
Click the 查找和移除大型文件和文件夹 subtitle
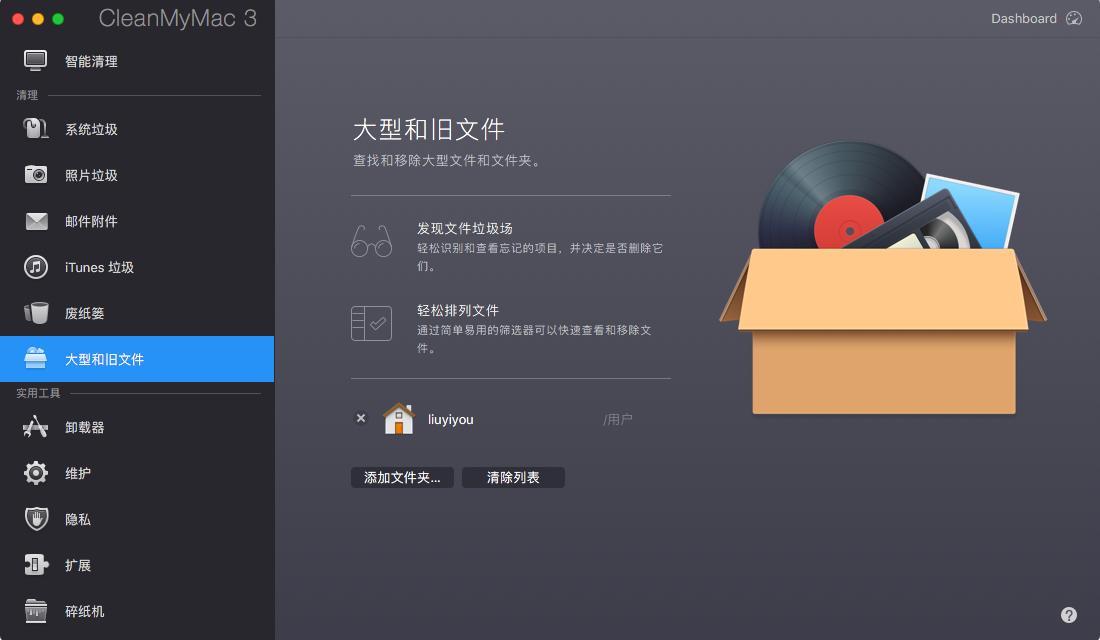[447, 160]
